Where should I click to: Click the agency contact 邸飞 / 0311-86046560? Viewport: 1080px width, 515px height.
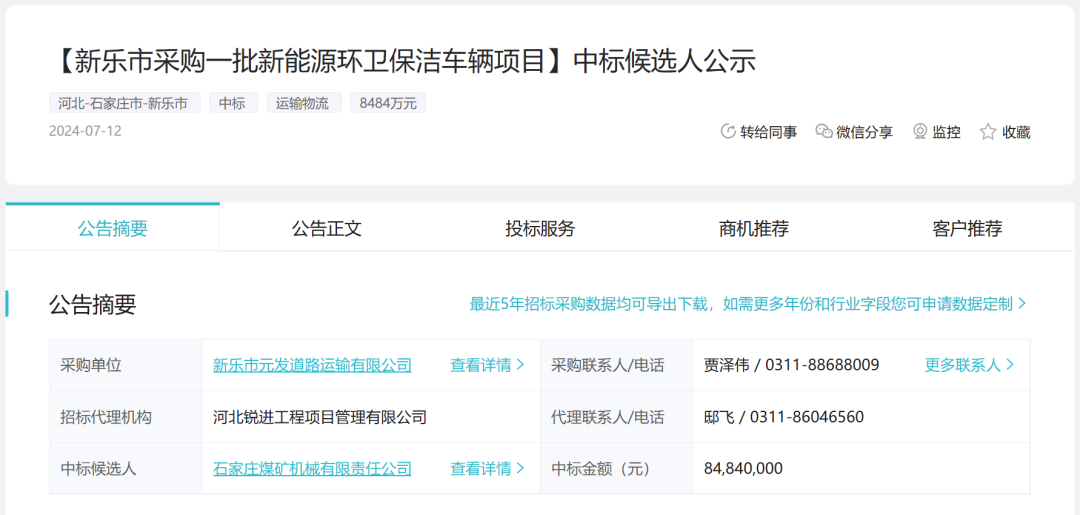pyautogui.click(x=784, y=417)
